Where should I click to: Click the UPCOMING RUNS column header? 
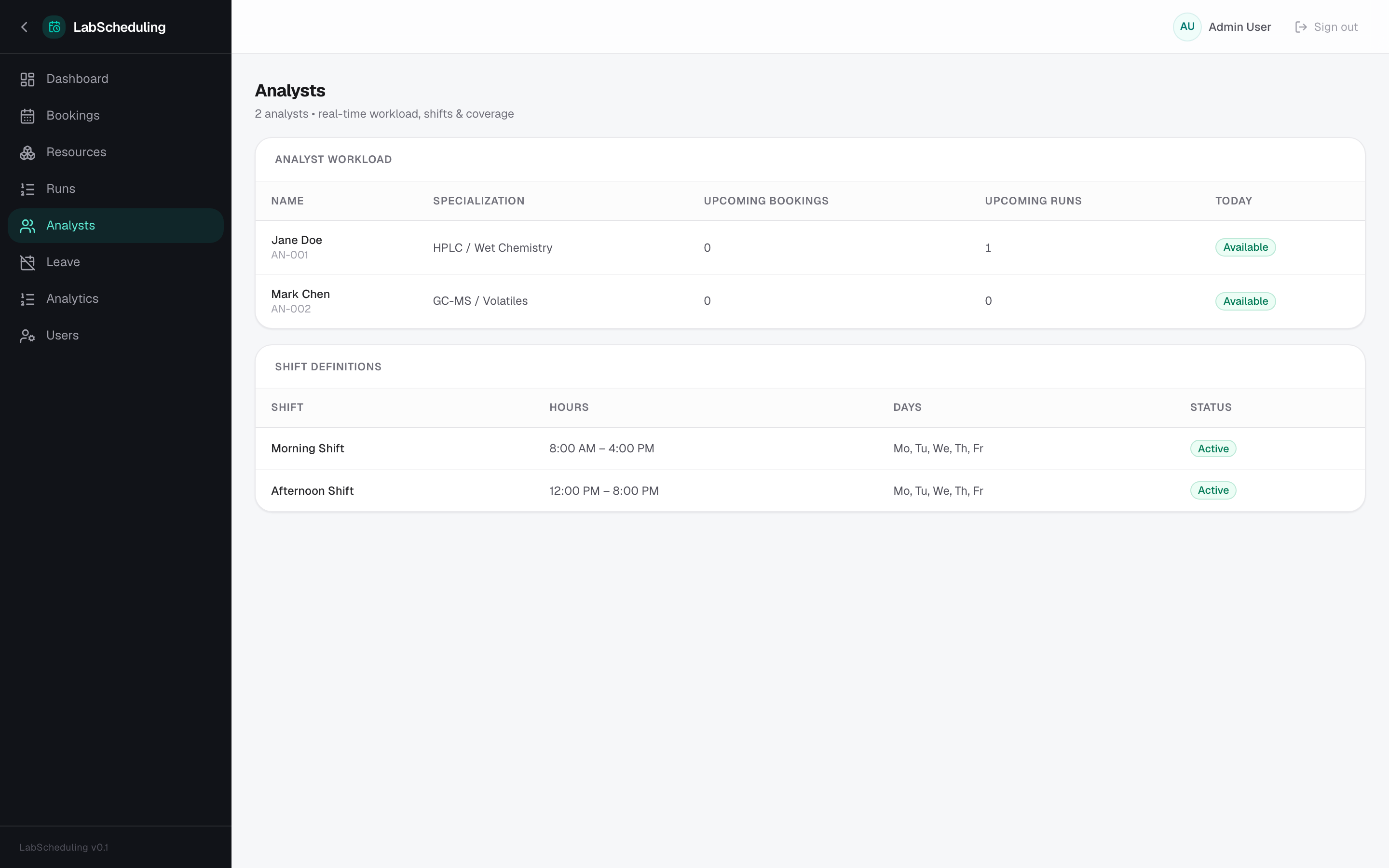pyautogui.click(x=1033, y=201)
